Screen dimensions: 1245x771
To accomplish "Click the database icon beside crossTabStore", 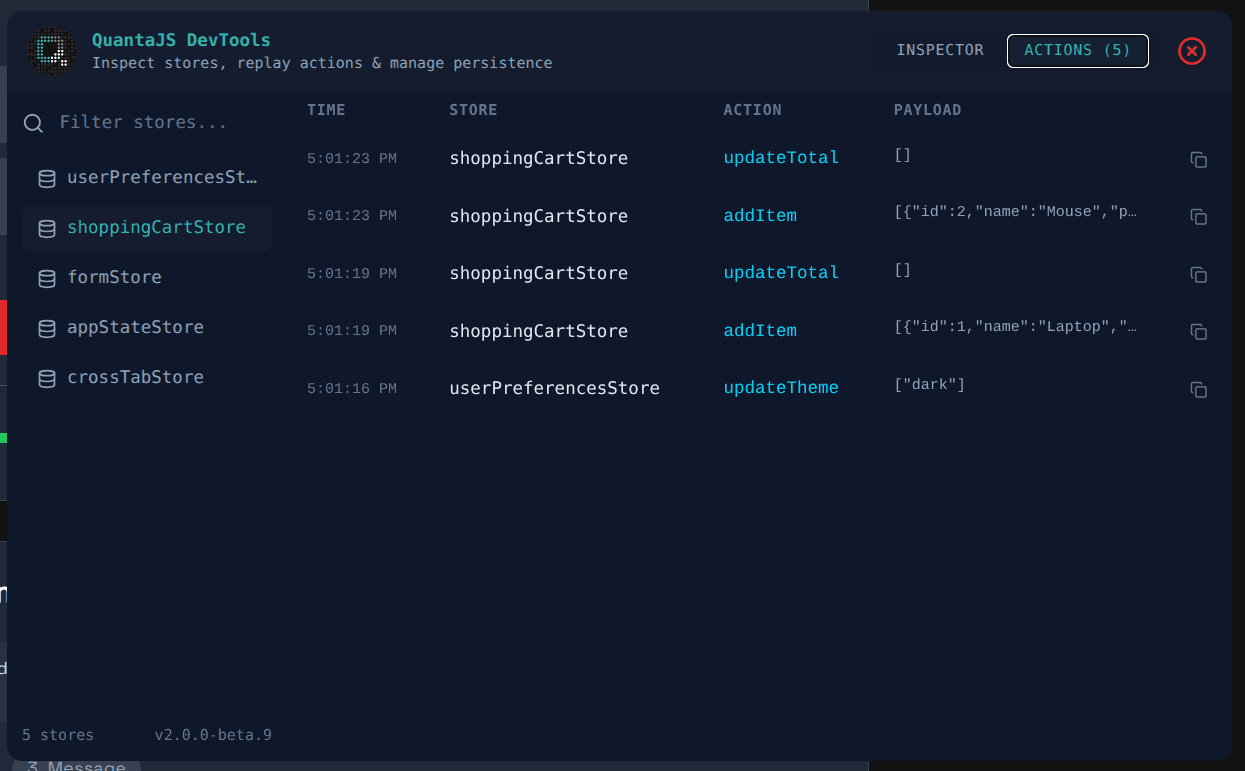I will tap(46, 378).
